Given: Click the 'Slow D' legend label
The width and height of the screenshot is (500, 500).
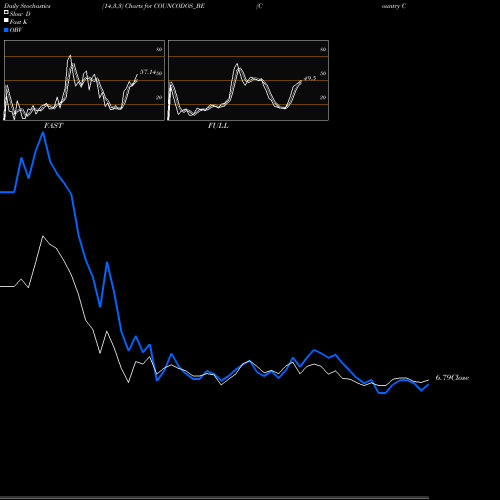Looking at the screenshot, I should click(20, 14).
